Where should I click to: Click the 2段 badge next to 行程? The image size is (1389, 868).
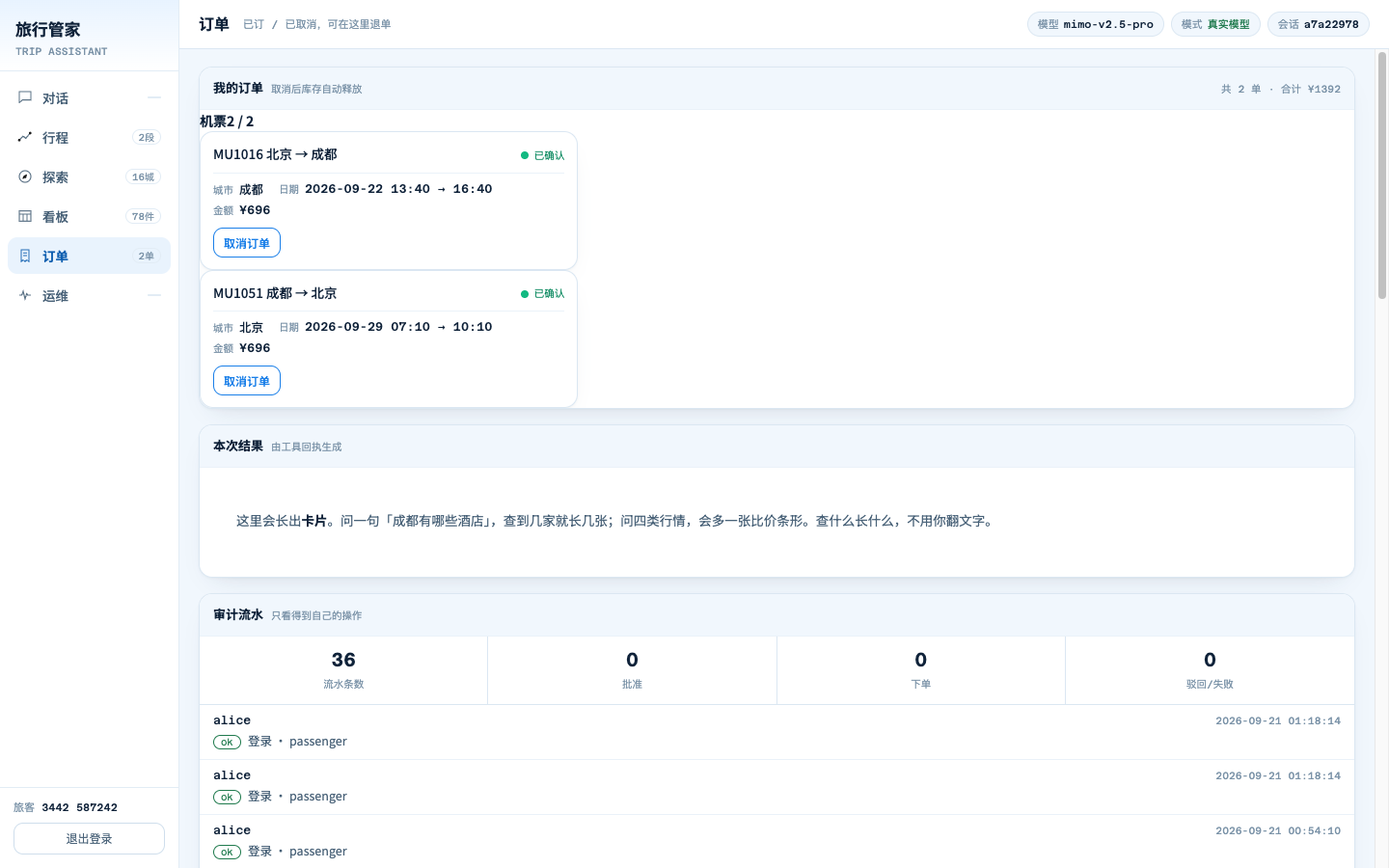pyautogui.click(x=146, y=137)
